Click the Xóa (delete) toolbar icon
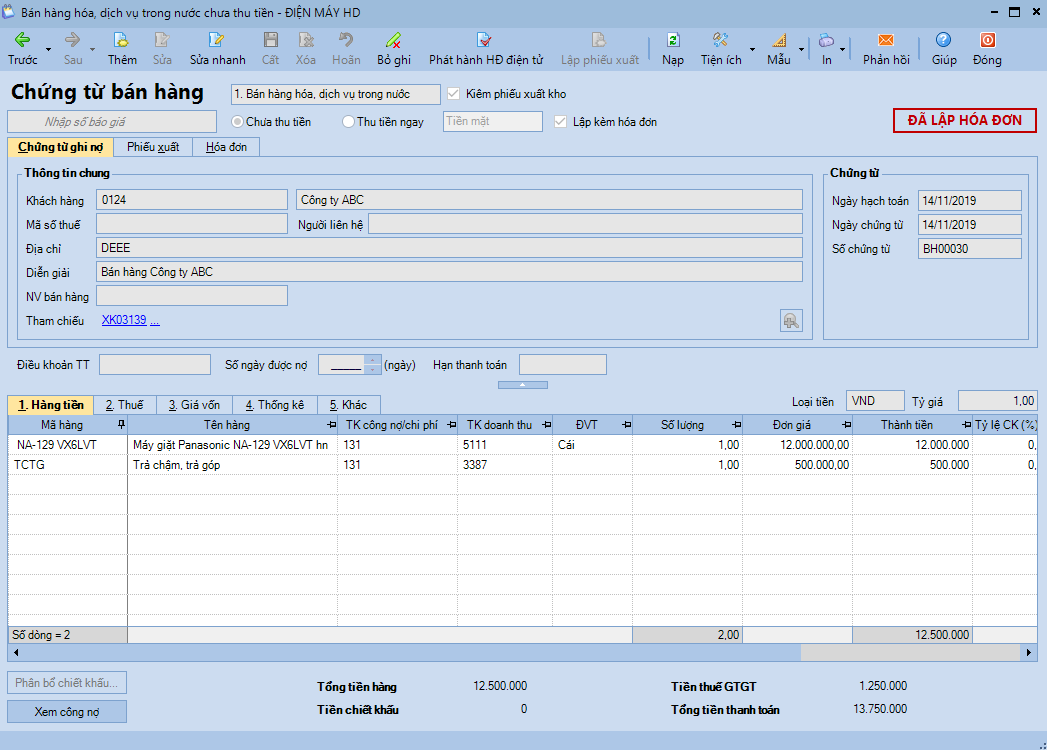Image resolution: width=1047 pixels, height=750 pixels. (x=306, y=40)
